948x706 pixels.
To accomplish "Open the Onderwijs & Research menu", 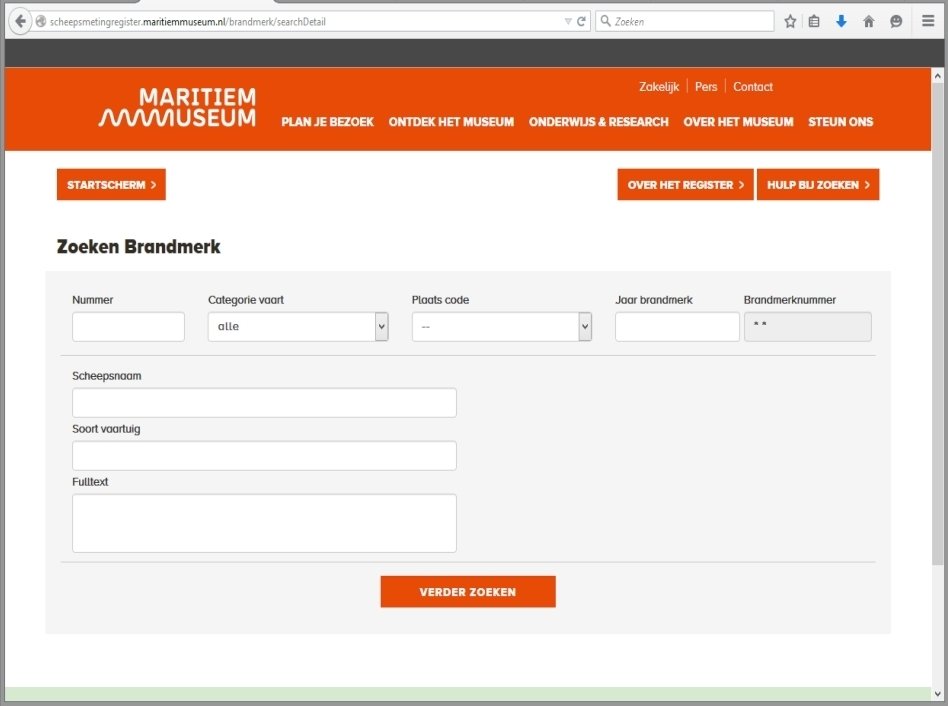I will click(599, 121).
